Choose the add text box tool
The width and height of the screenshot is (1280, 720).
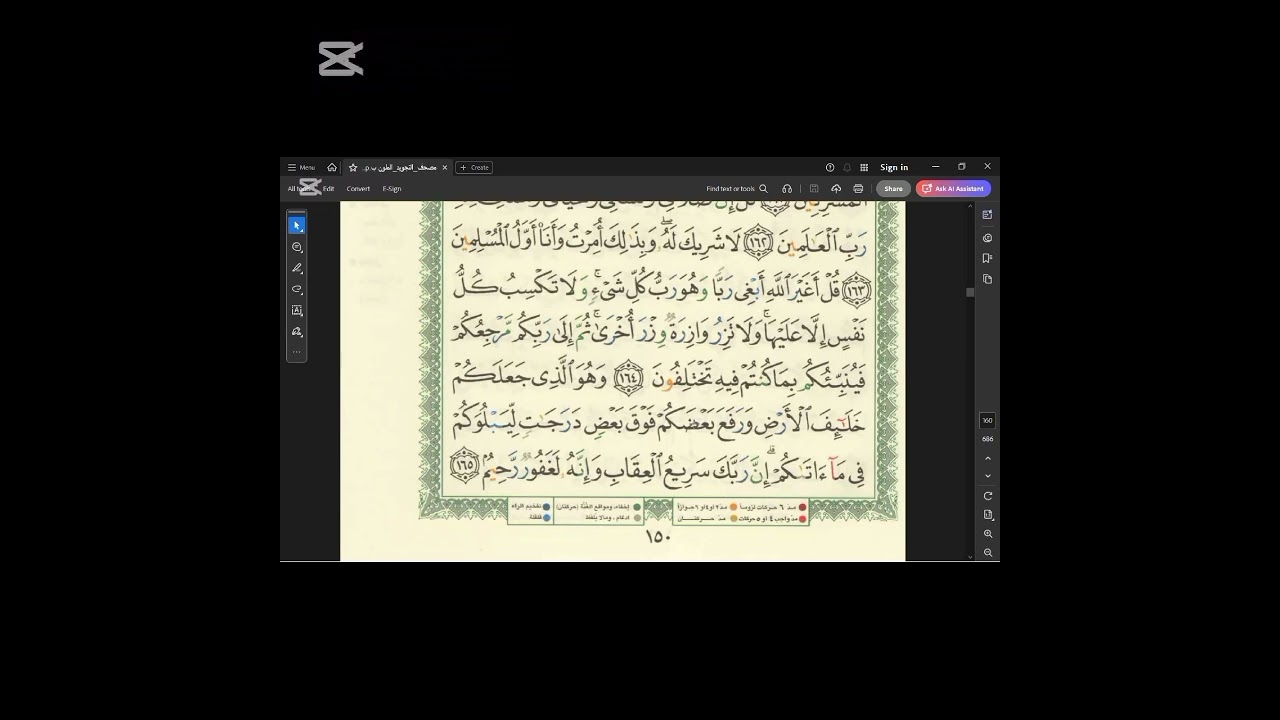pyautogui.click(x=297, y=310)
